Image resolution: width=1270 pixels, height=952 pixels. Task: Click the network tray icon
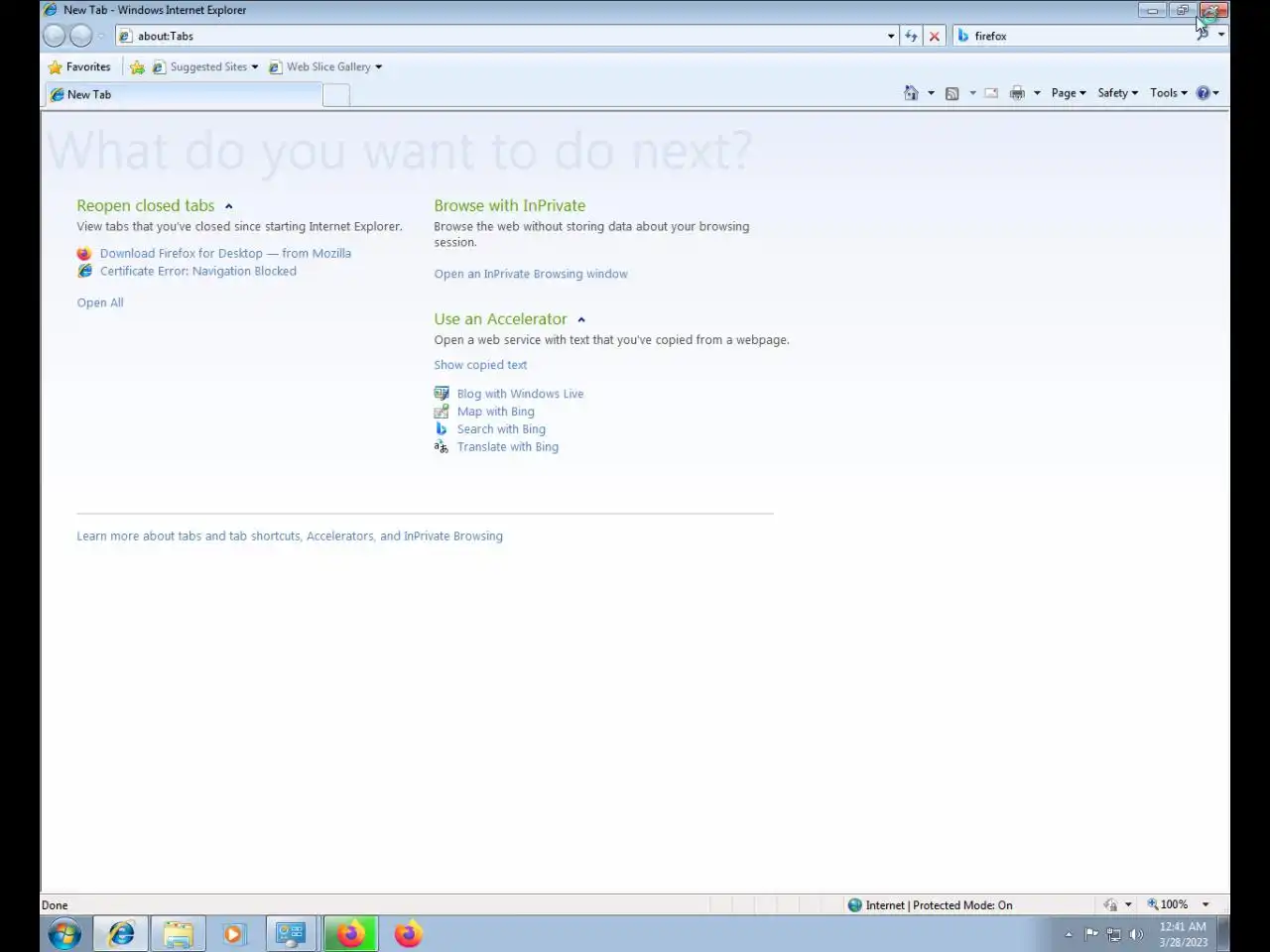pos(1113,934)
